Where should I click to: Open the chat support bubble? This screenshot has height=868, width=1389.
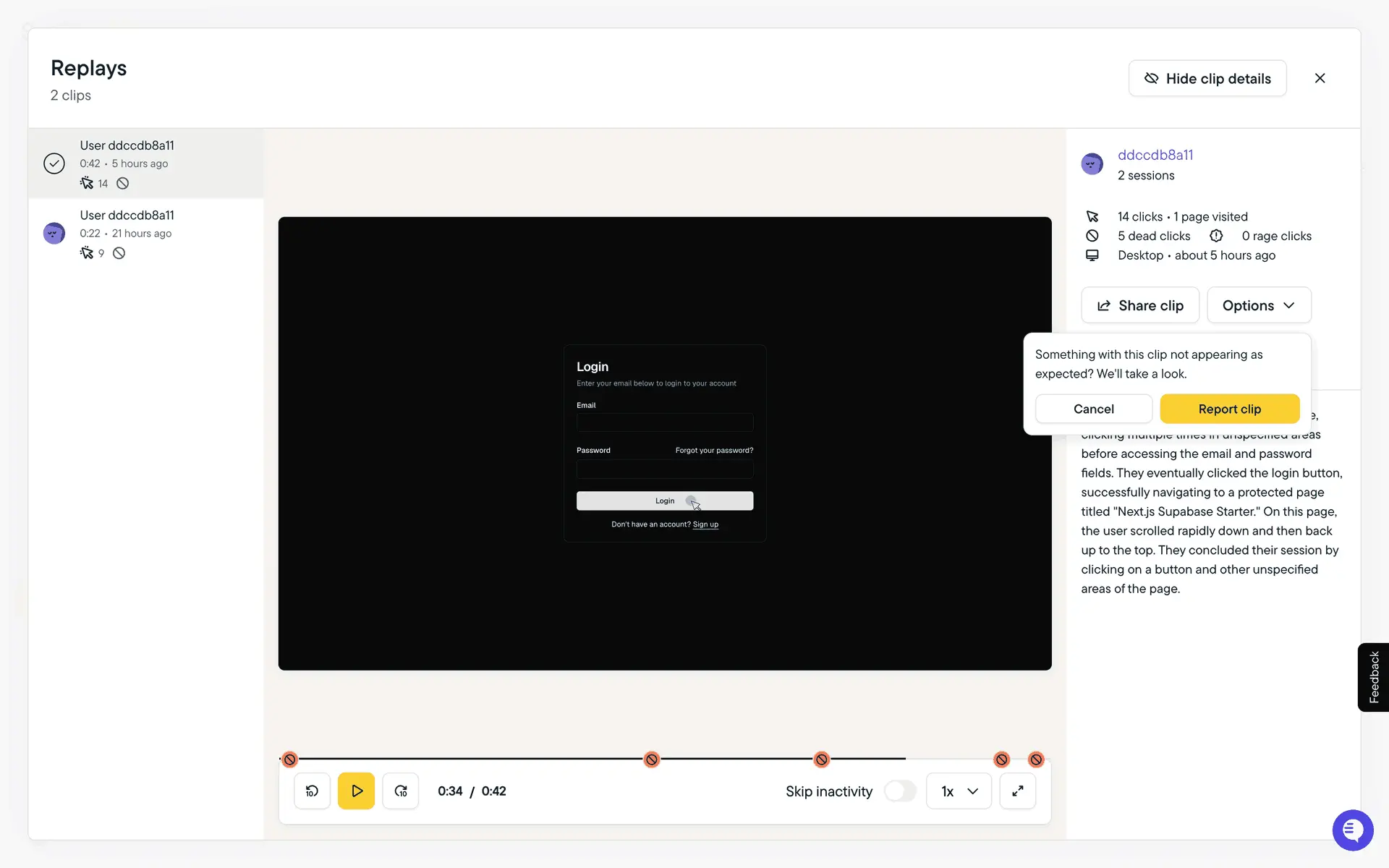click(1352, 830)
